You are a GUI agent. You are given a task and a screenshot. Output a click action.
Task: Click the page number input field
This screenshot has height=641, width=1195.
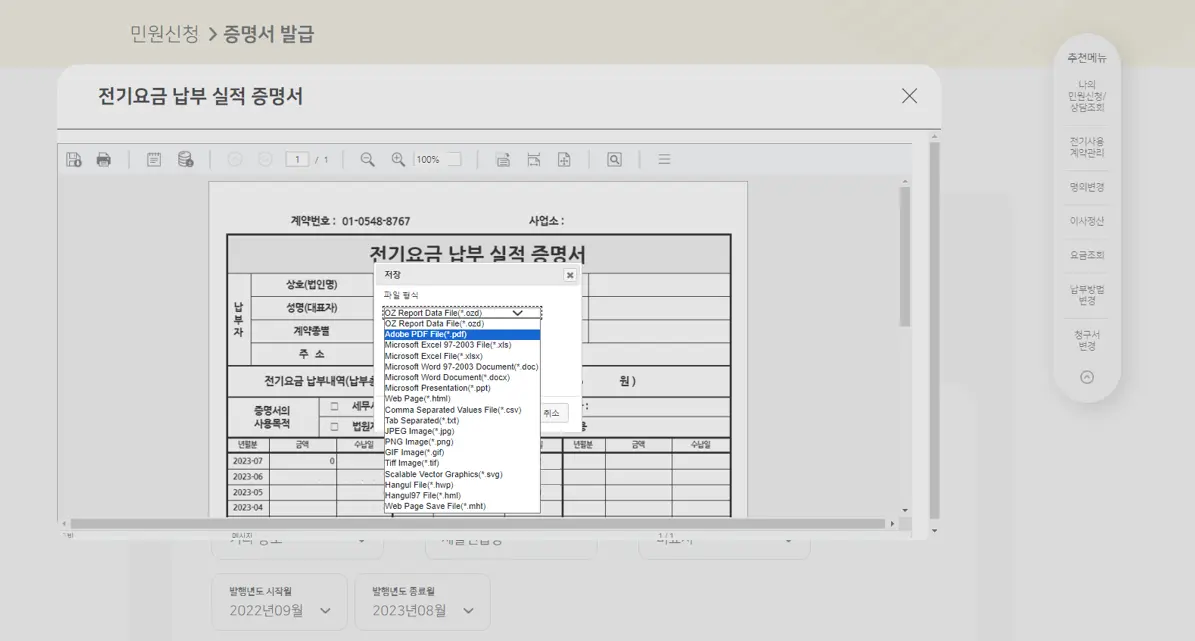299,158
